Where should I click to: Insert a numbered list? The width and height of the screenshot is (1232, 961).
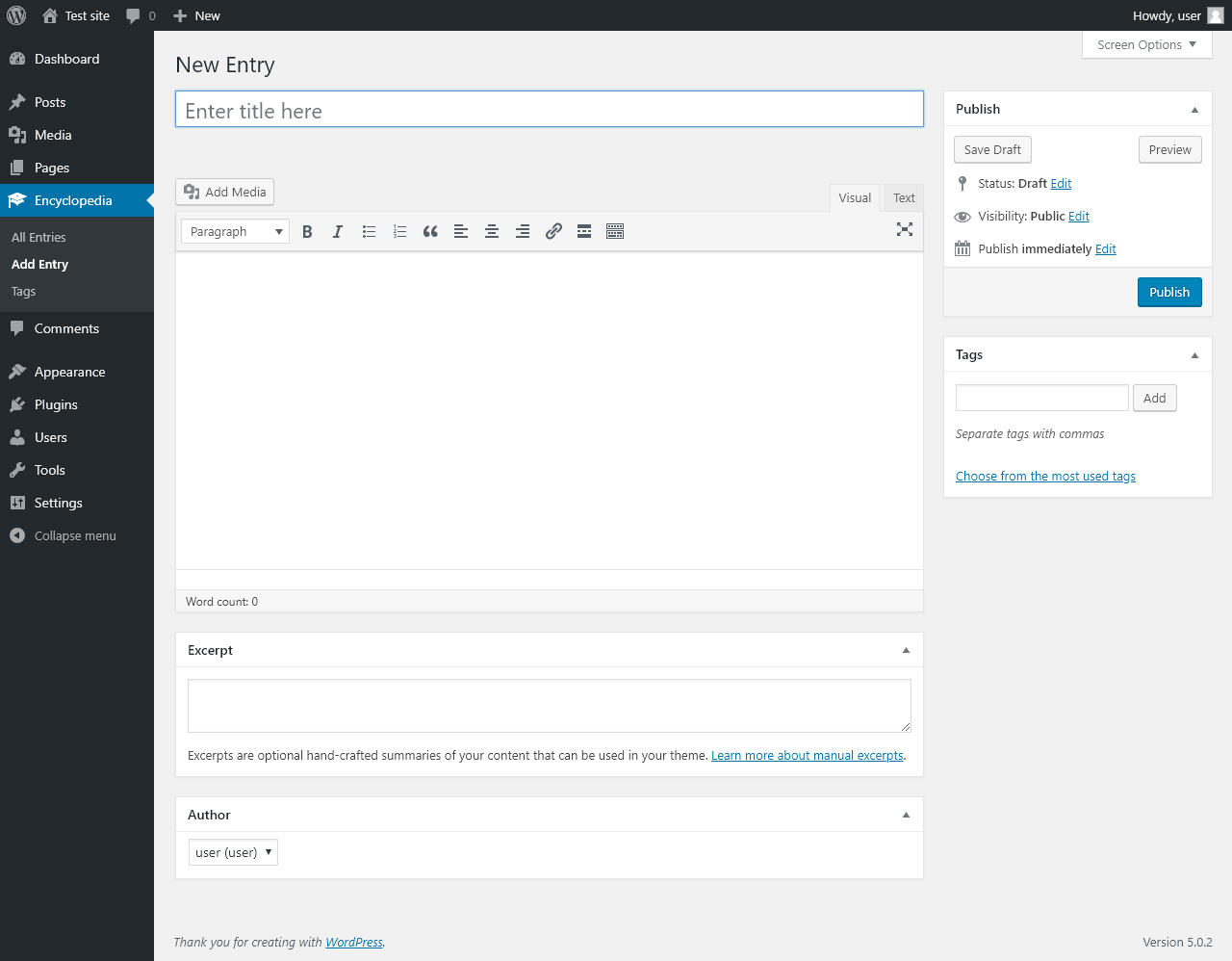coord(399,231)
